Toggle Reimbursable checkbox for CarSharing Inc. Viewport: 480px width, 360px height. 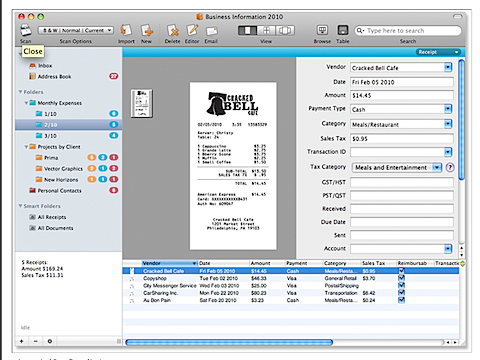point(401,293)
